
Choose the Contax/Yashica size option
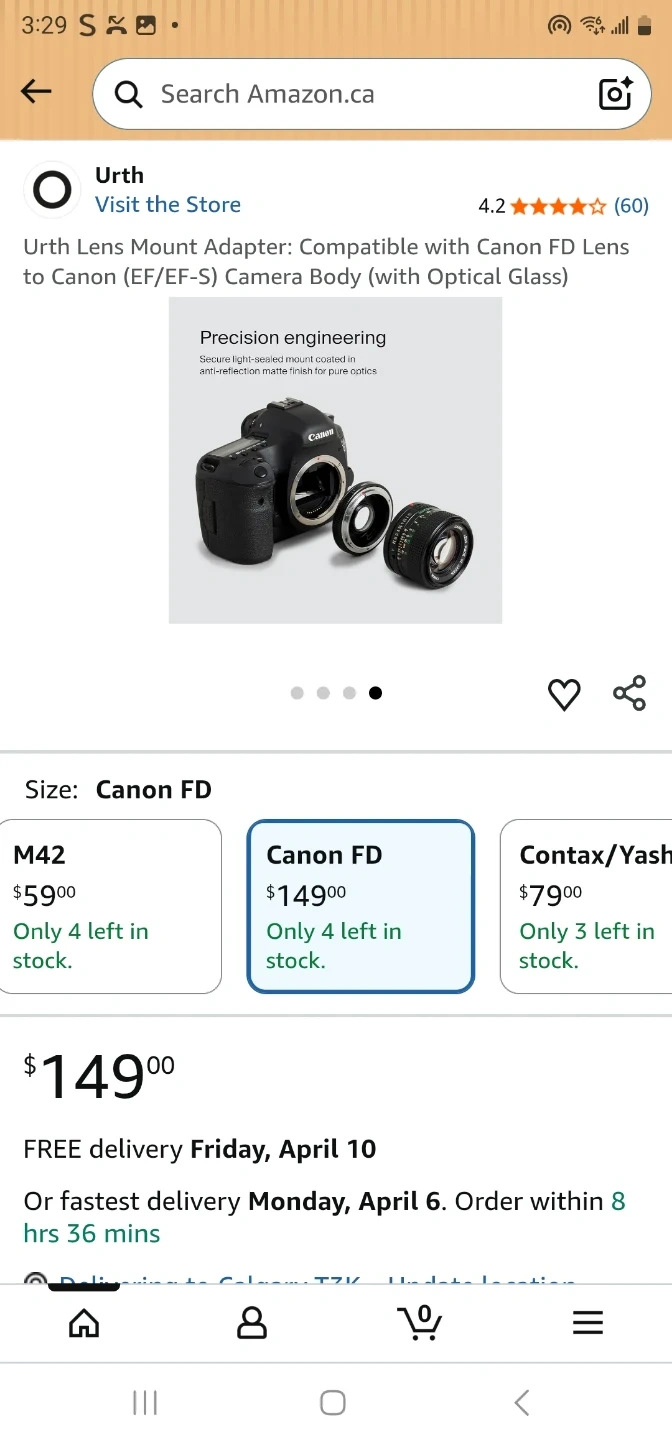click(x=586, y=906)
